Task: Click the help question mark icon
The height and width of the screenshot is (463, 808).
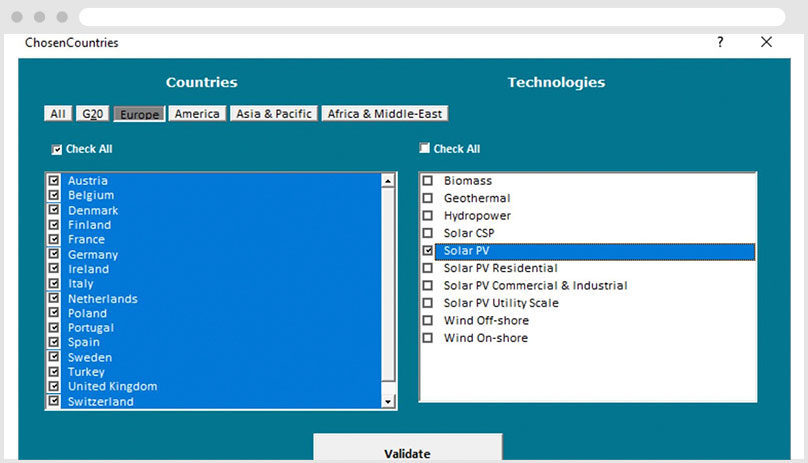Action: (720, 42)
